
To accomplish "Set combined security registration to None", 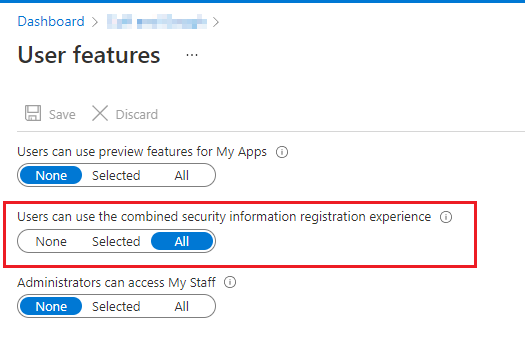I will click(51, 241).
